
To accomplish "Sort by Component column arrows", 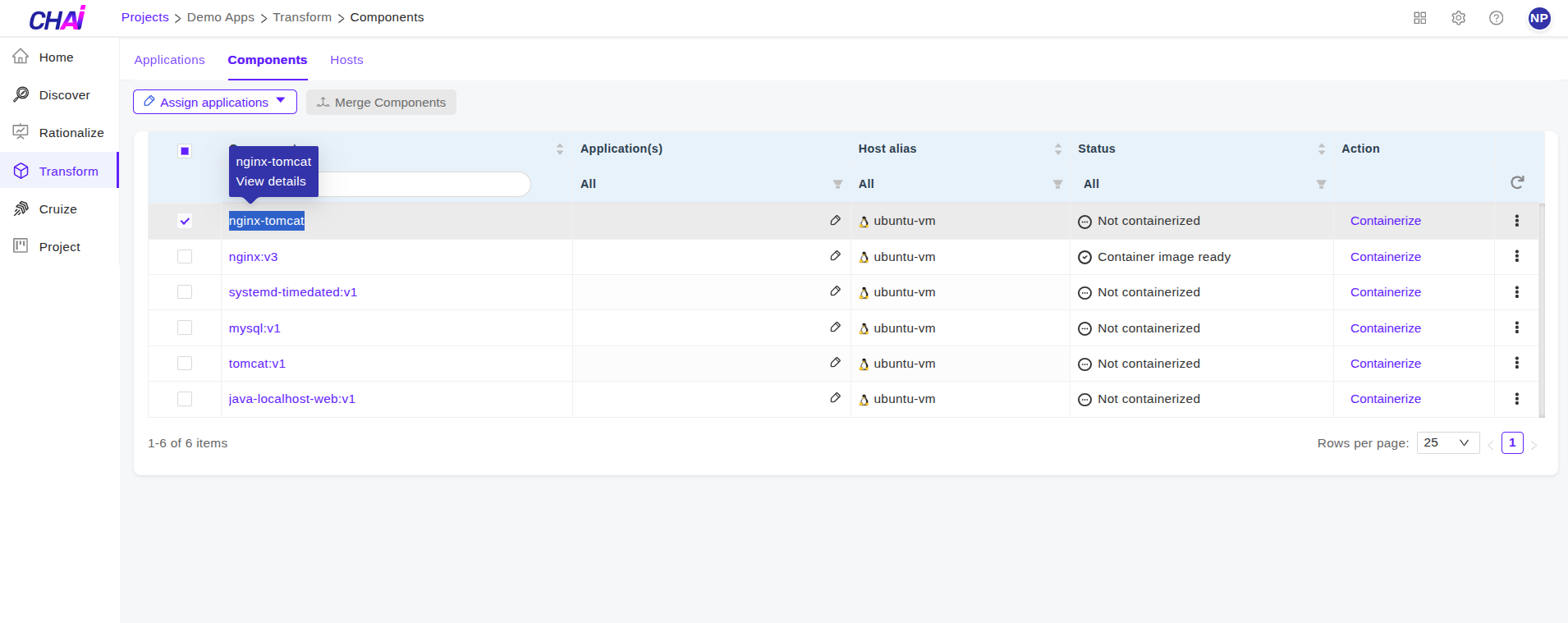I will [x=559, y=149].
